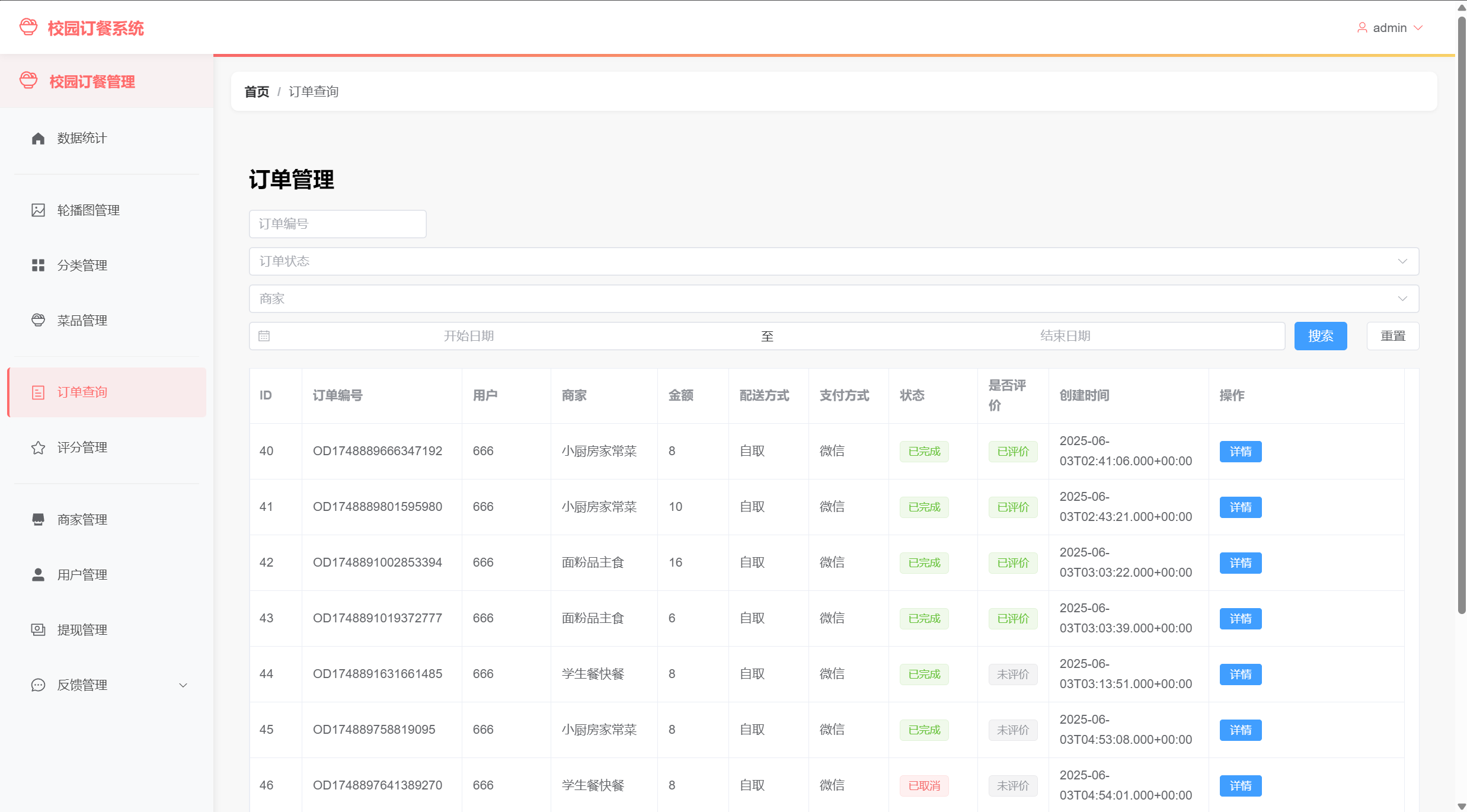Open the admin user dropdown menu
Image resolution: width=1467 pixels, height=812 pixels.
[x=1389, y=28]
